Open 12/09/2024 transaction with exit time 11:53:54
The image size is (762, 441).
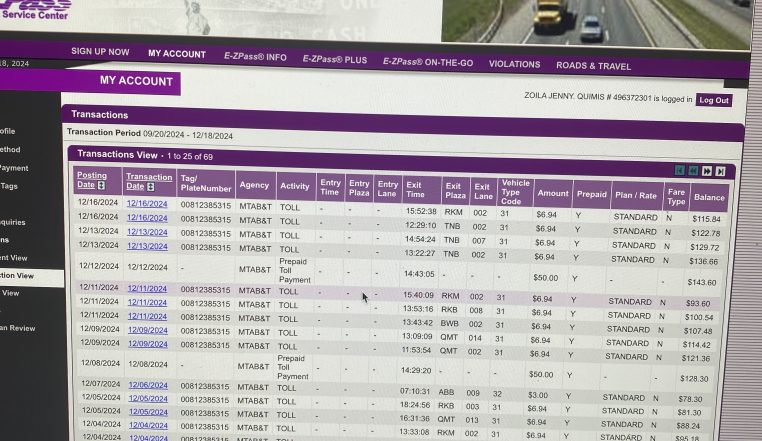pyautogui.click(x=148, y=344)
